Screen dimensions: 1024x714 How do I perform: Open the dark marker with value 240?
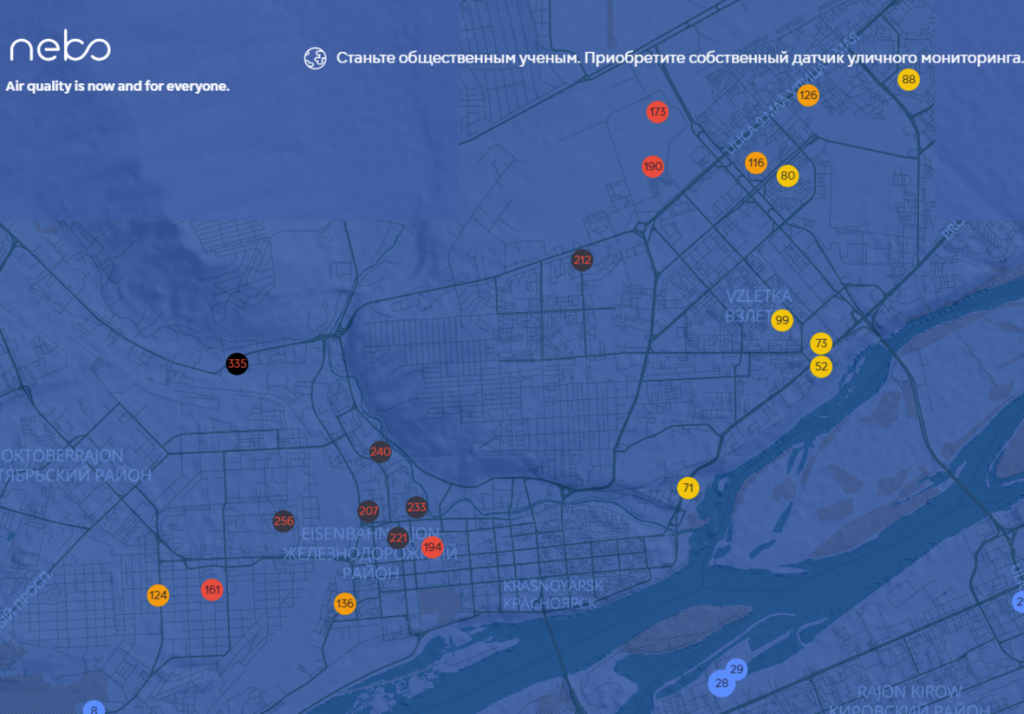point(380,452)
